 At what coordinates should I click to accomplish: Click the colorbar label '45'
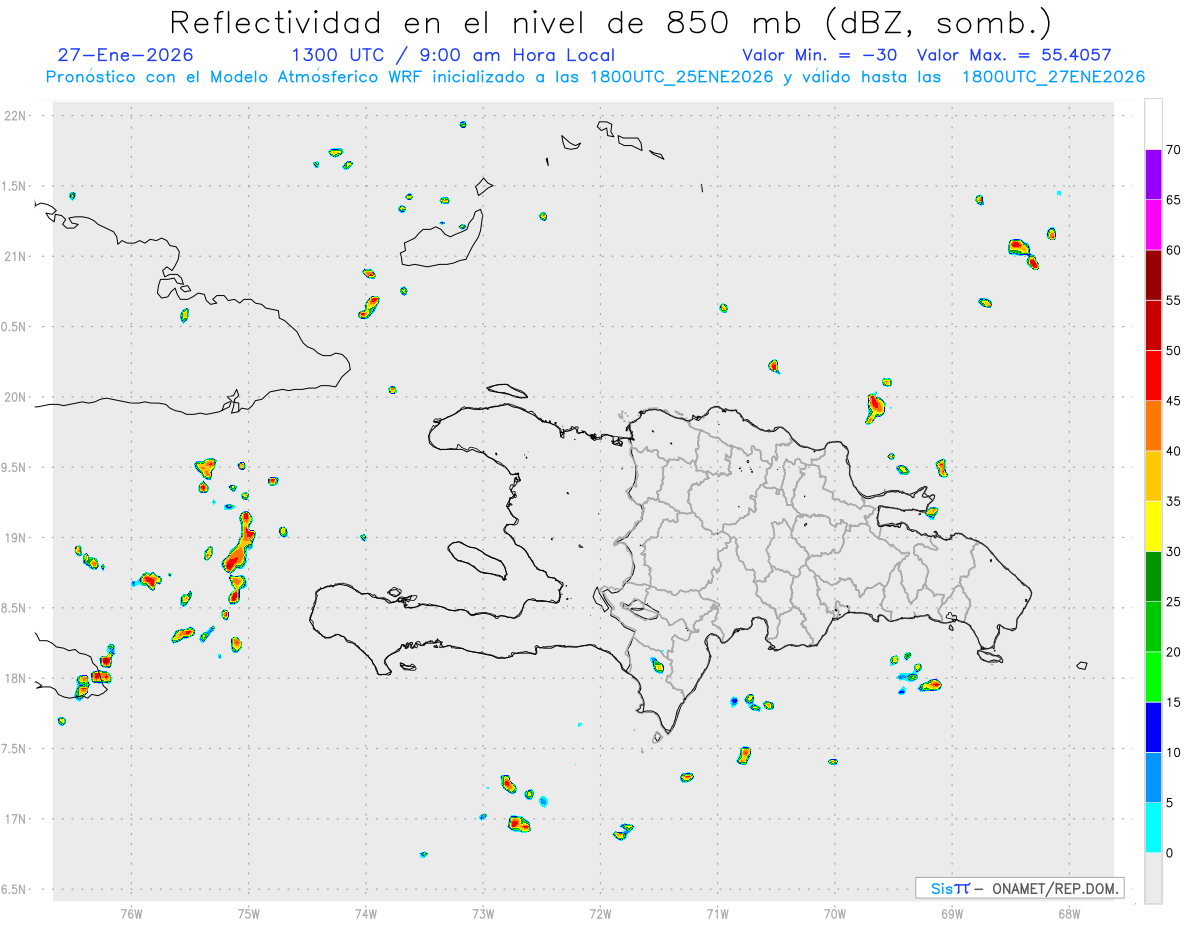click(1174, 401)
